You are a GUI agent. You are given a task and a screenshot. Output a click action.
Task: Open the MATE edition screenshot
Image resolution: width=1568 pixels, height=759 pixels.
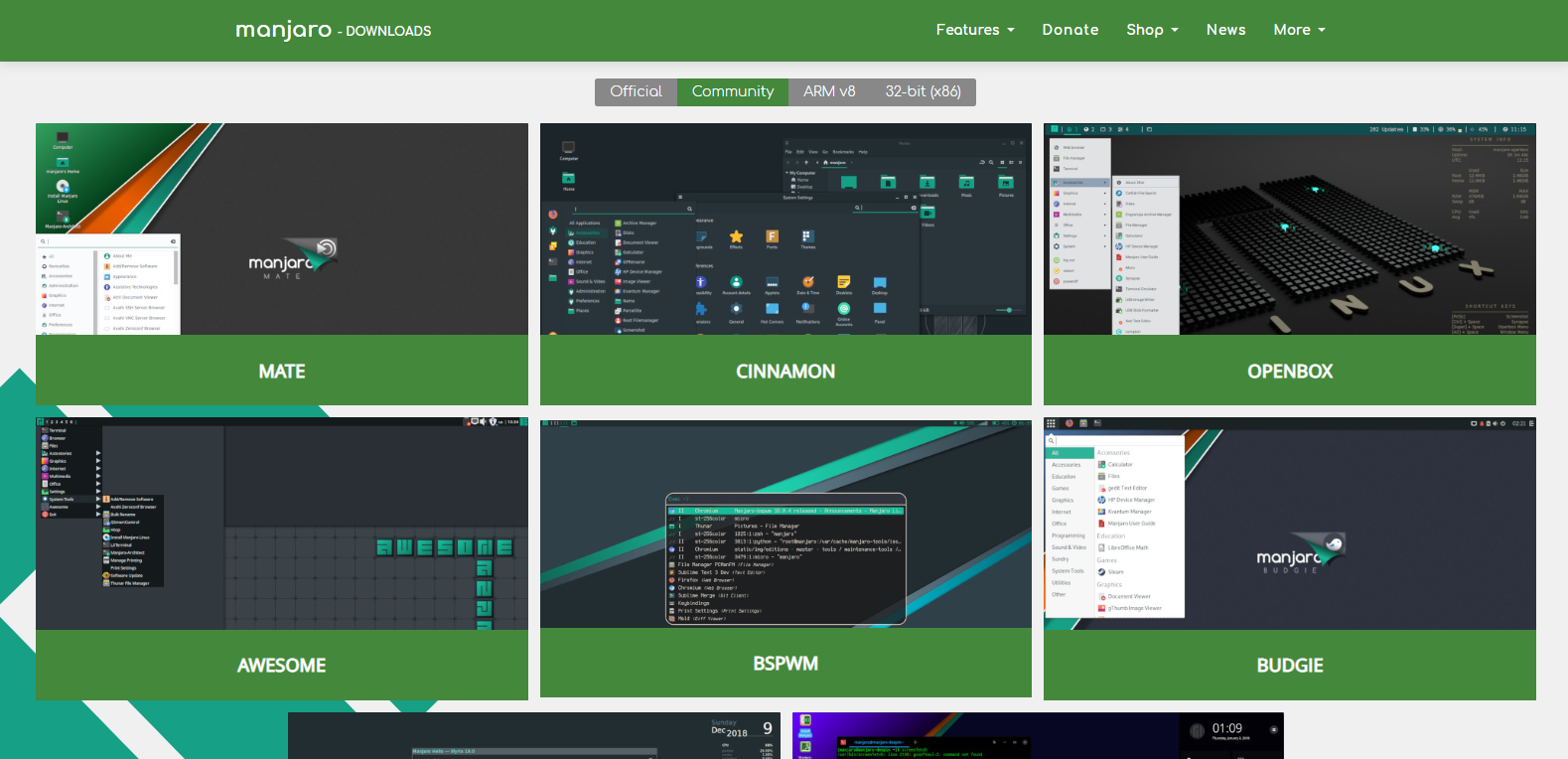[282, 228]
